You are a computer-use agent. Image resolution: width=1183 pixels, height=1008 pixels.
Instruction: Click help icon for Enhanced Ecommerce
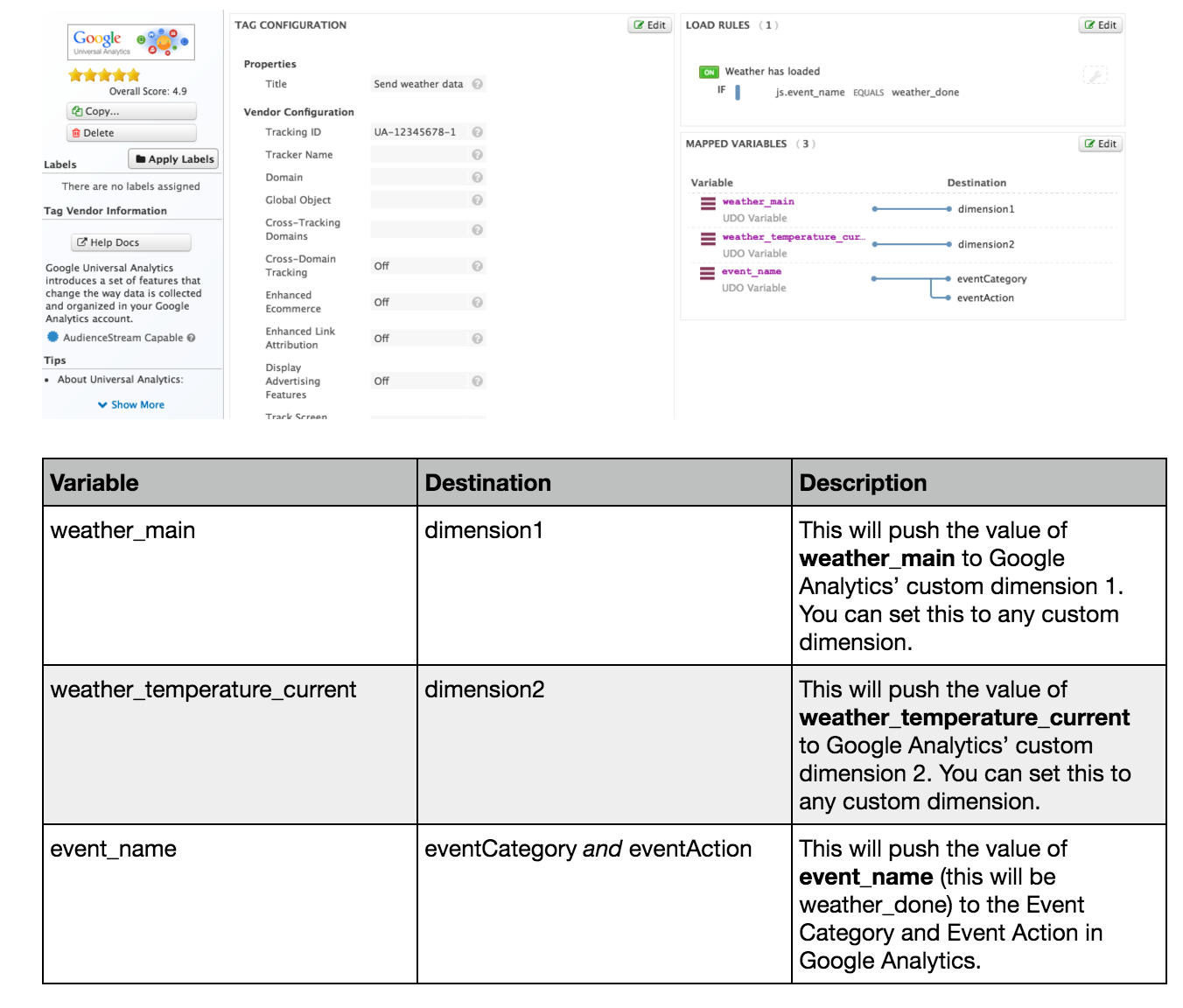click(478, 302)
